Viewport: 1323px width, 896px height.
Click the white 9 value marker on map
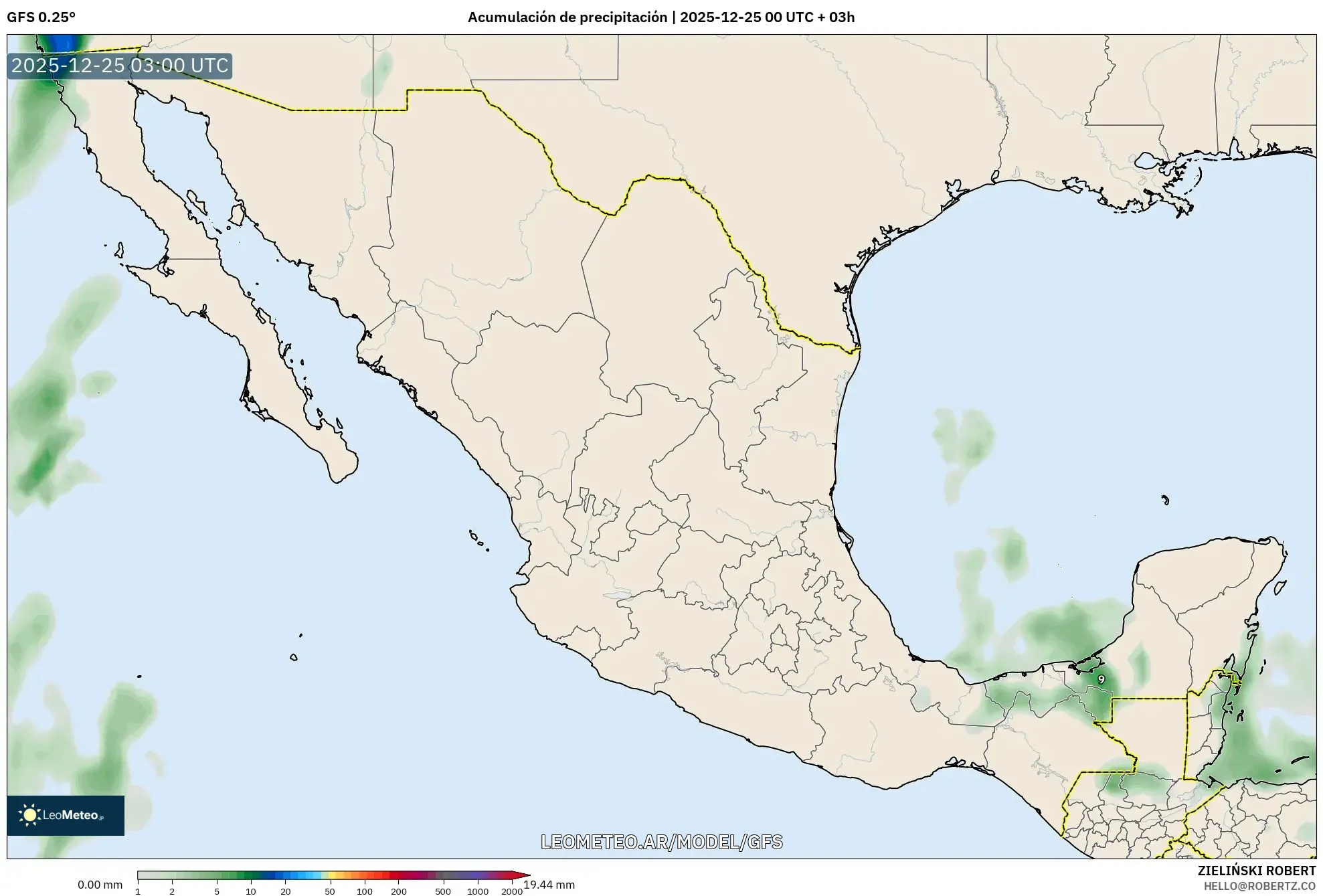[1101, 679]
